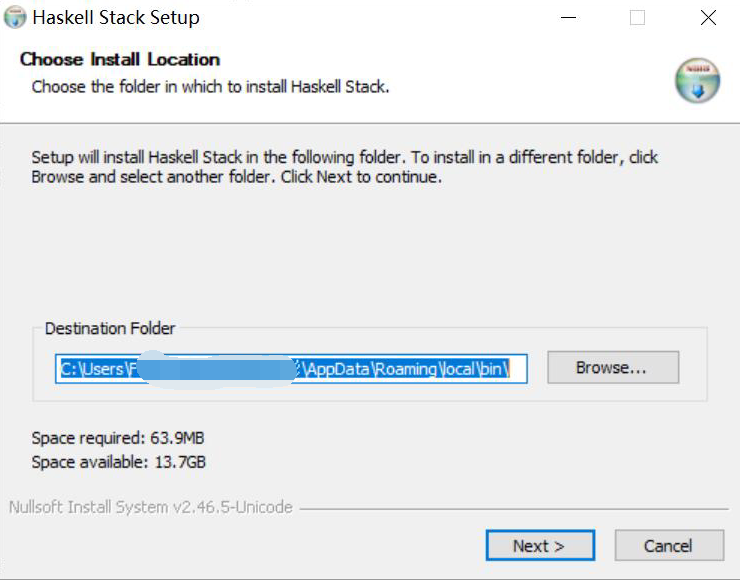This screenshot has width=740, height=580.
Task: Click the "Haskell Stack Setup" title text
Action: pyautogui.click(x=116, y=18)
